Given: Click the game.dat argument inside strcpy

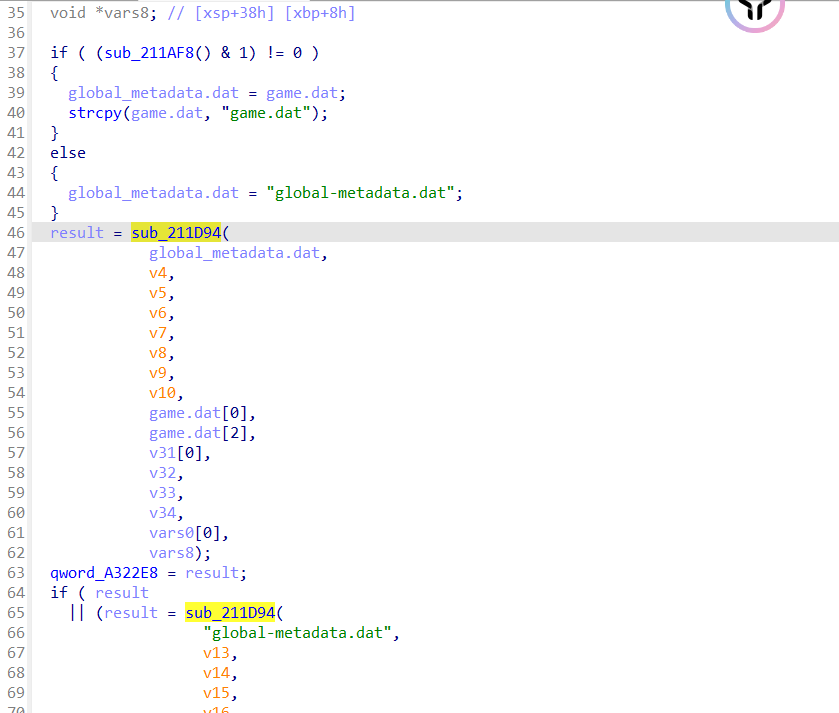Looking at the screenshot, I should pyautogui.click(x=167, y=113).
